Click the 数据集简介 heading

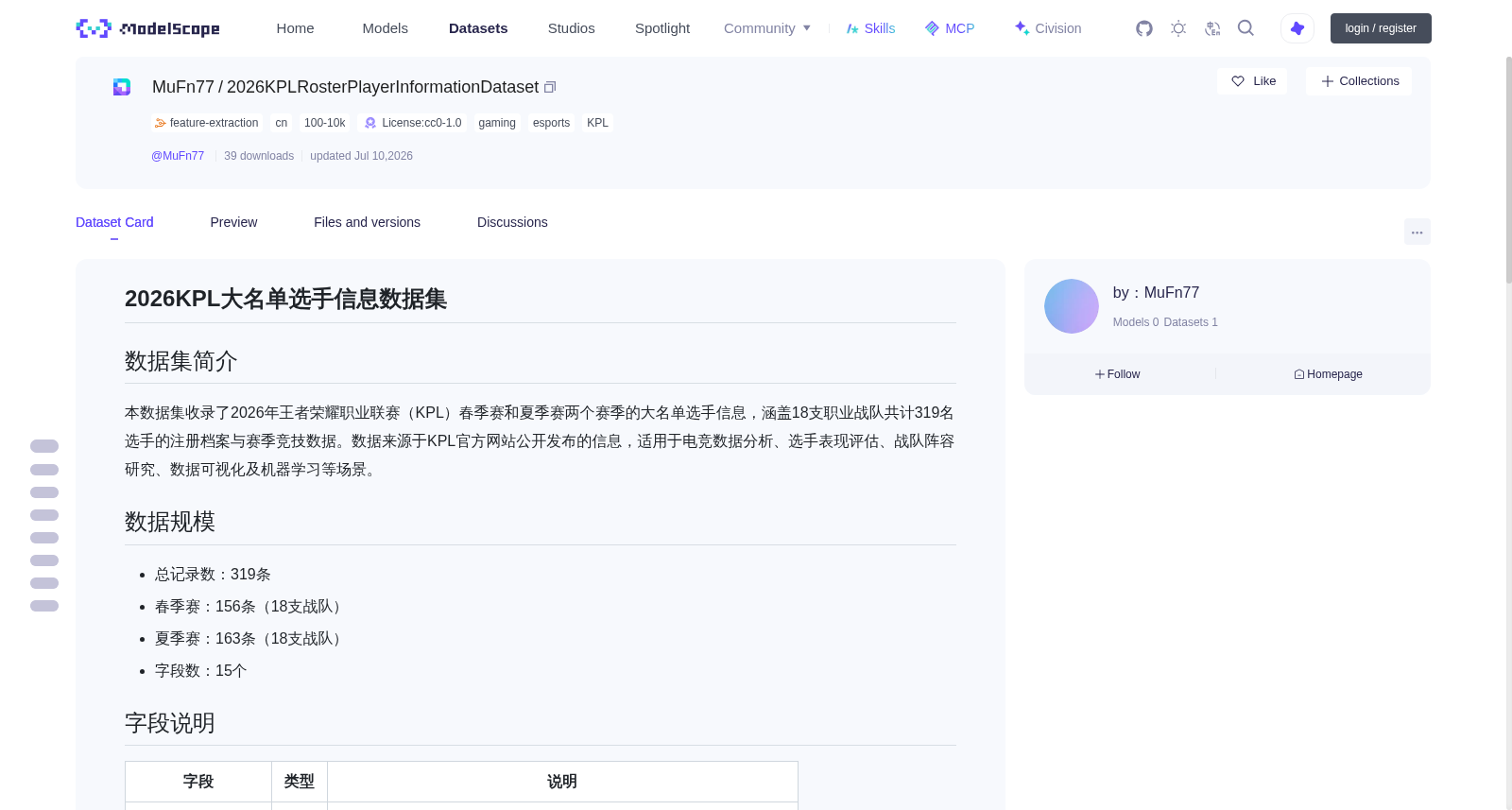(181, 361)
